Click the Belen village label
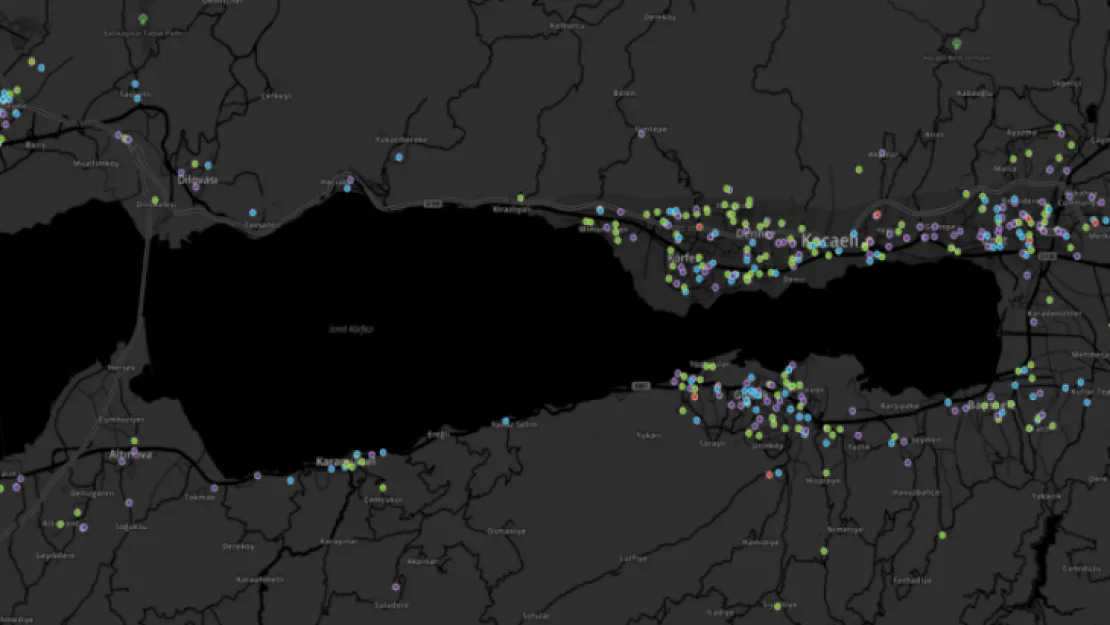Screen dimensions: 1110x625 point(624,93)
